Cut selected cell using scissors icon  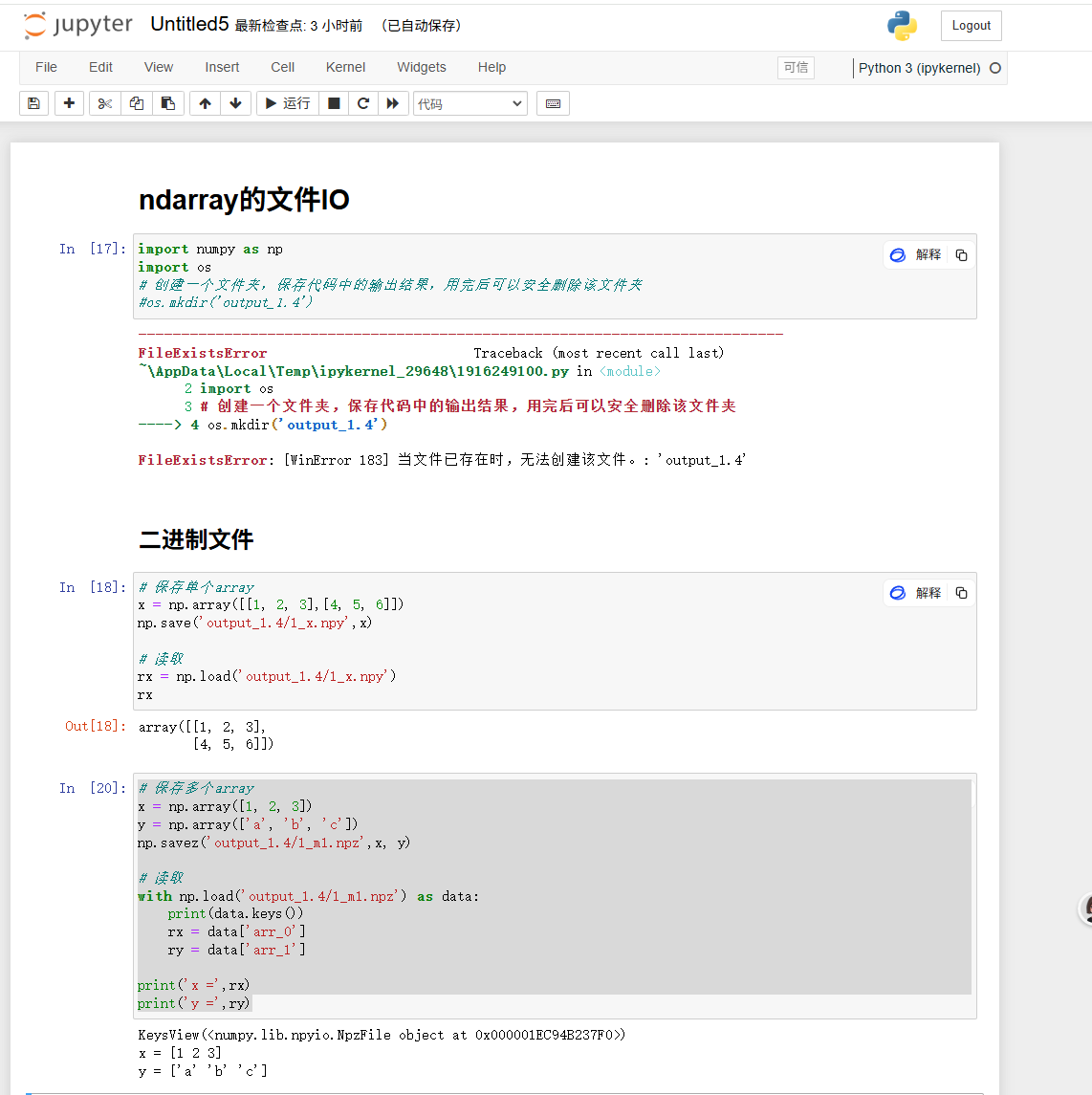click(104, 103)
